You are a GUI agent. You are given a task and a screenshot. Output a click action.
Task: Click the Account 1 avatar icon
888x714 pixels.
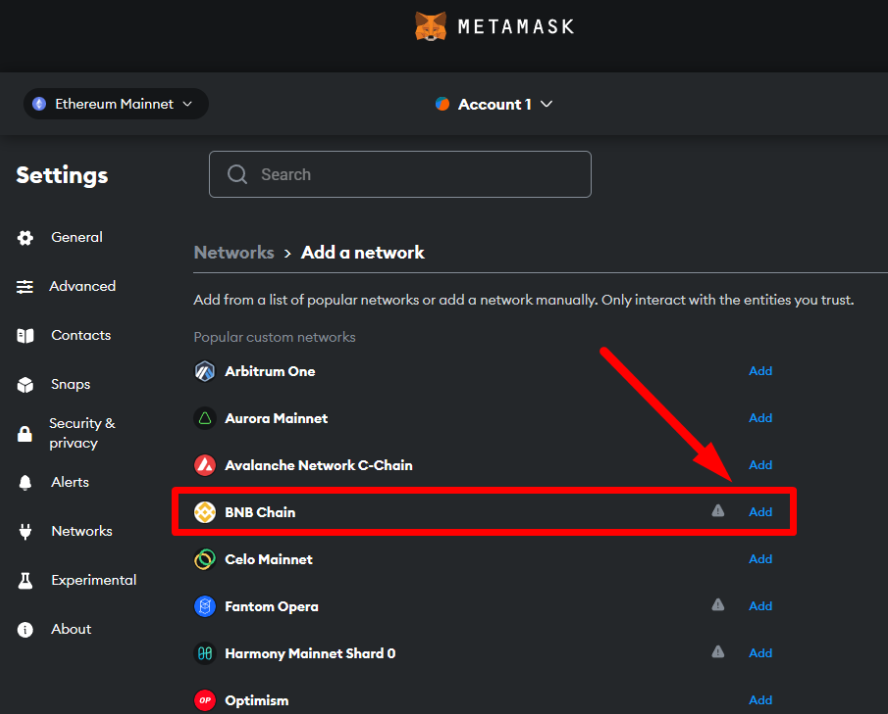pos(442,104)
